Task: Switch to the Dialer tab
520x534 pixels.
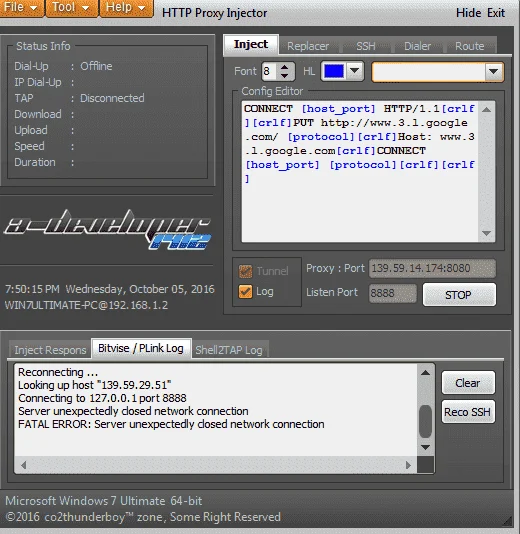Action: pyautogui.click(x=417, y=46)
